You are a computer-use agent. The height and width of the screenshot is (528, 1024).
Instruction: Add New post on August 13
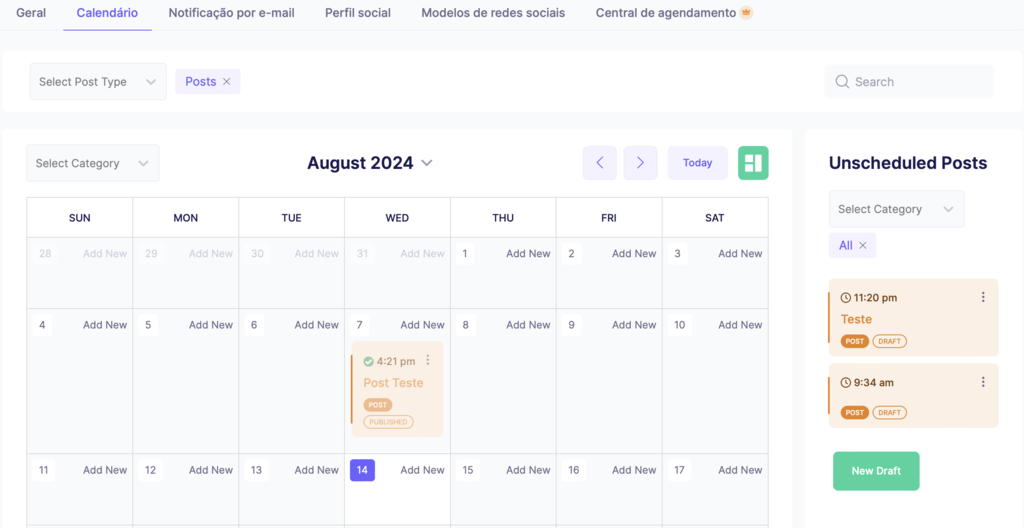tap(317, 470)
